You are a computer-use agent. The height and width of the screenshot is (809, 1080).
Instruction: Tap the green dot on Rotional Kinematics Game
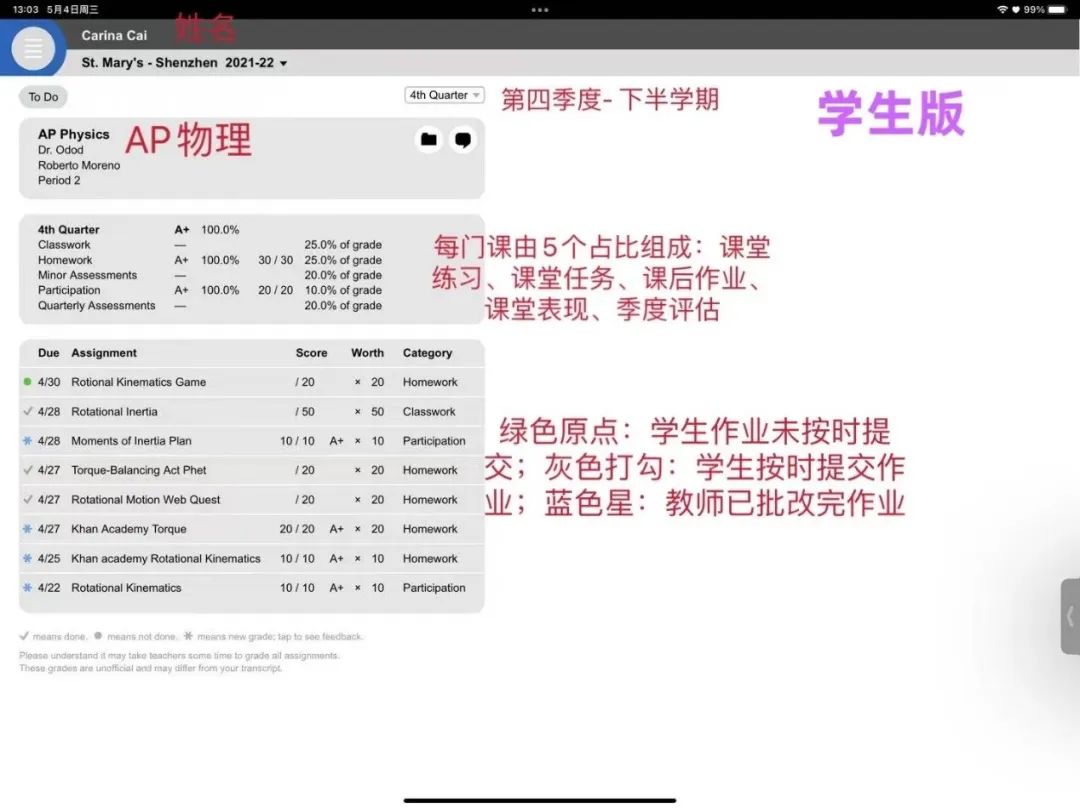(x=28, y=381)
